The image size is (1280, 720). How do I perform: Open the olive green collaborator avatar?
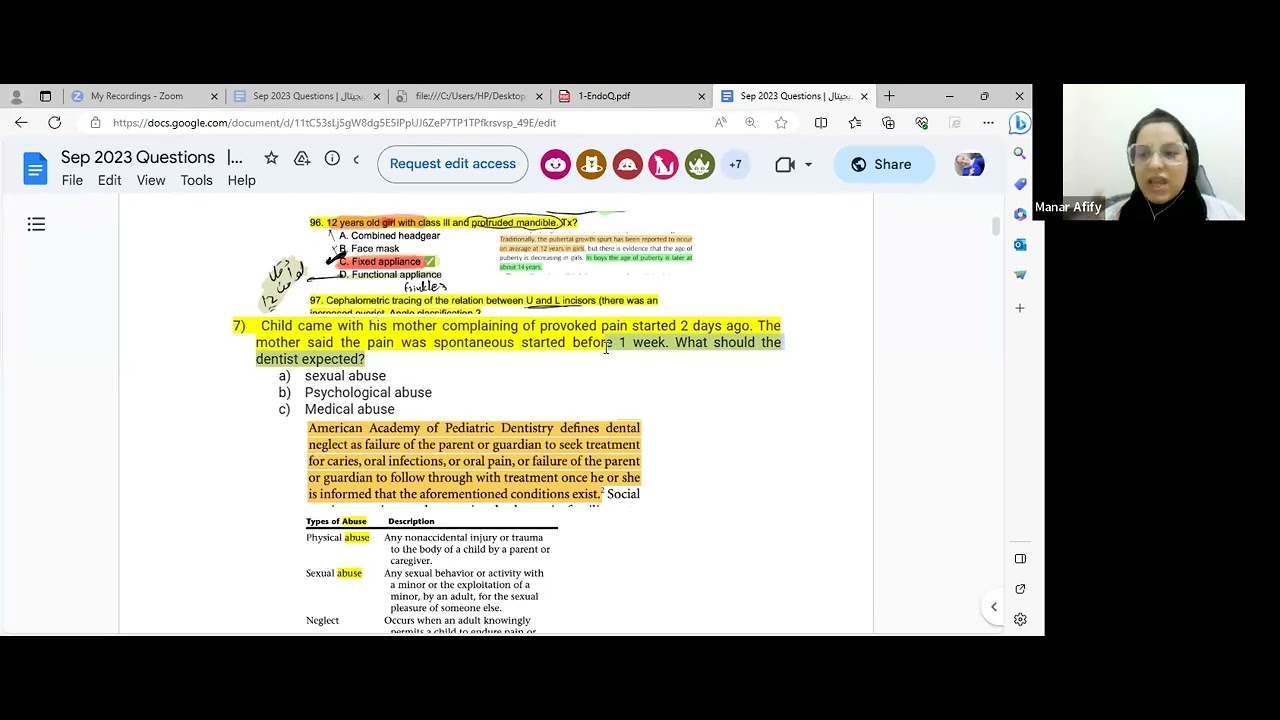point(700,164)
